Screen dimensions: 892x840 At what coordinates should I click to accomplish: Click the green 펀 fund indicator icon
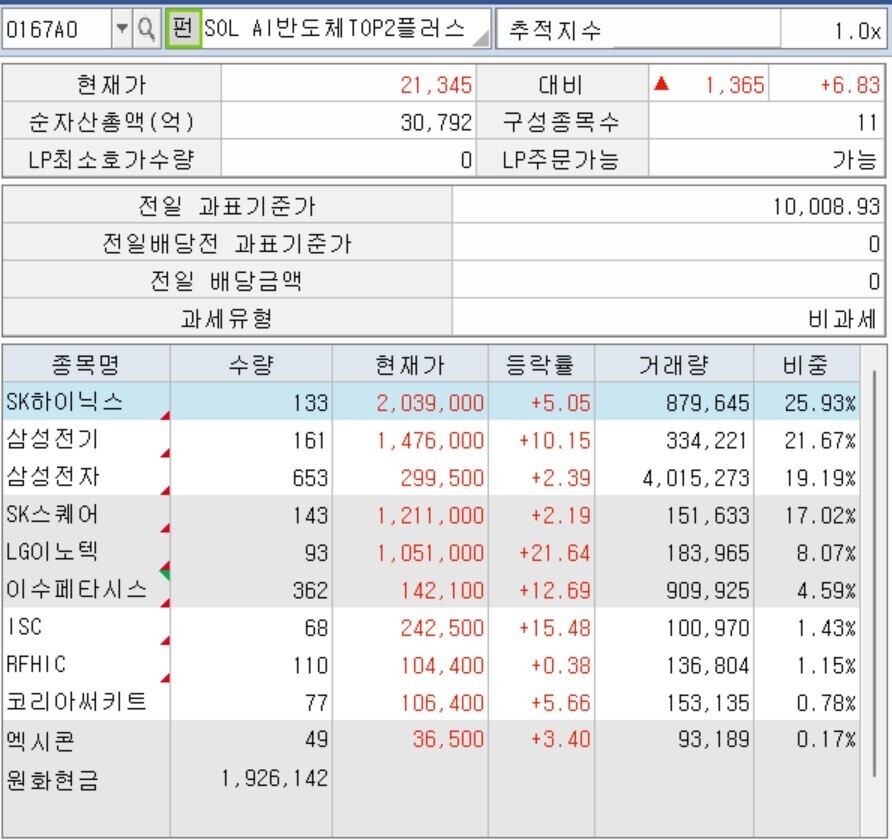click(183, 28)
